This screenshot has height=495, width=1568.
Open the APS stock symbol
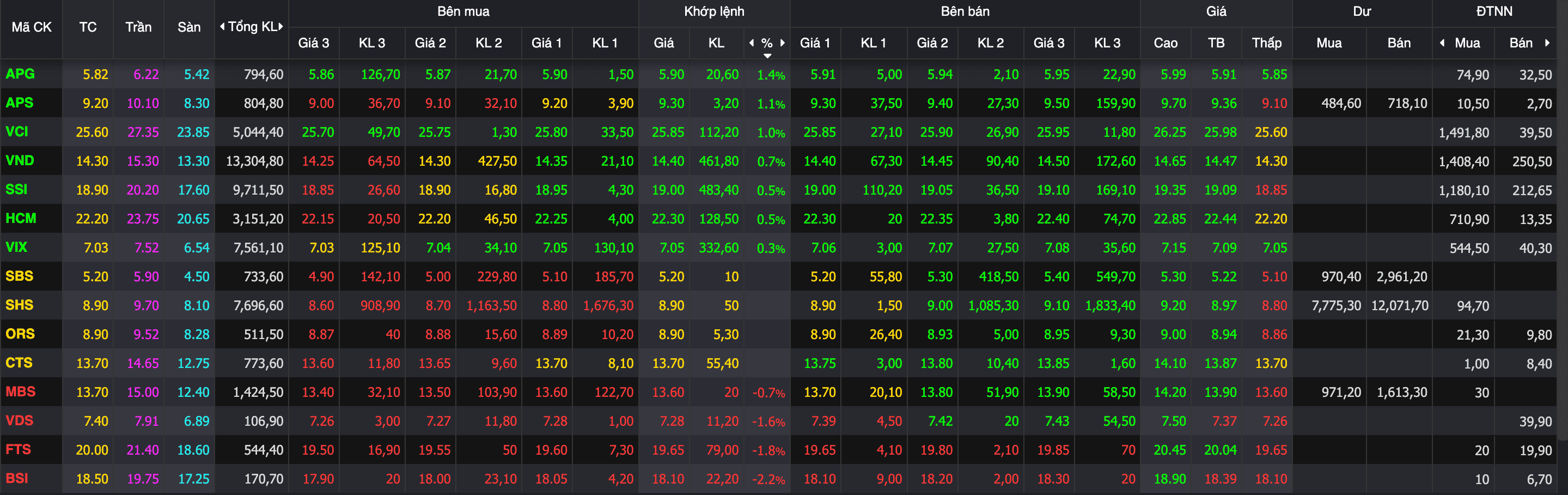tap(20, 102)
